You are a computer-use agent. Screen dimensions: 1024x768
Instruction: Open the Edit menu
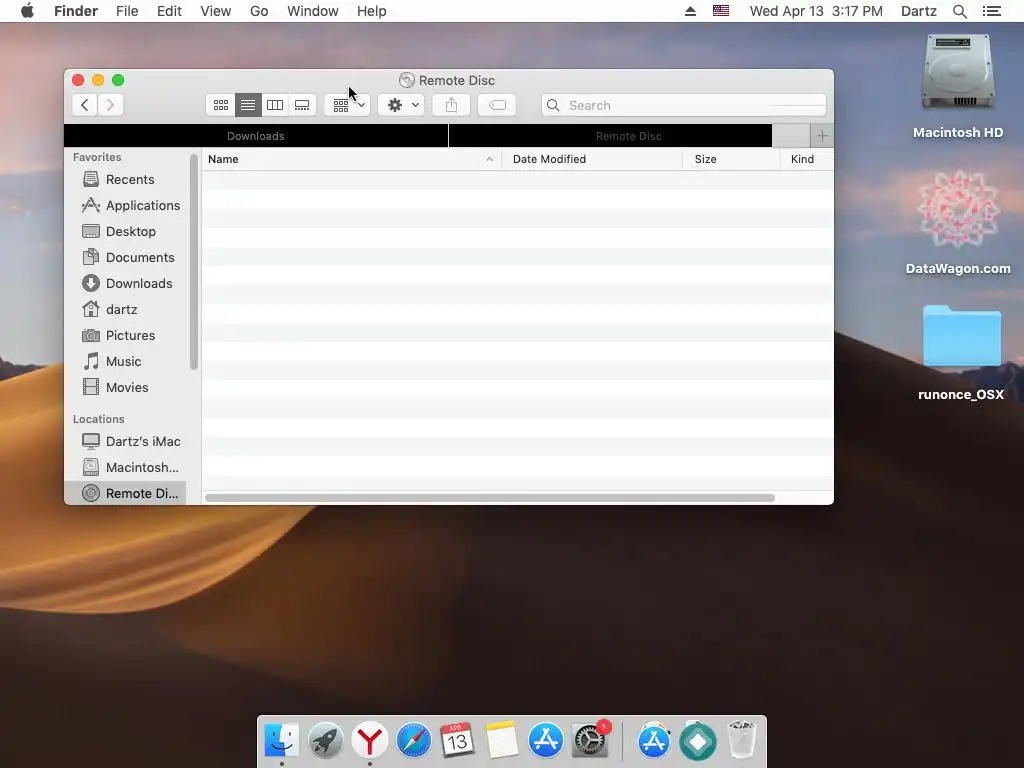(169, 11)
